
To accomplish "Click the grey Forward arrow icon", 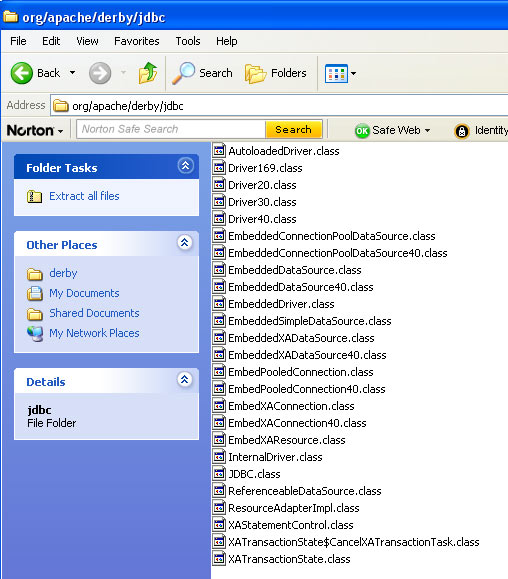I will (x=100, y=73).
